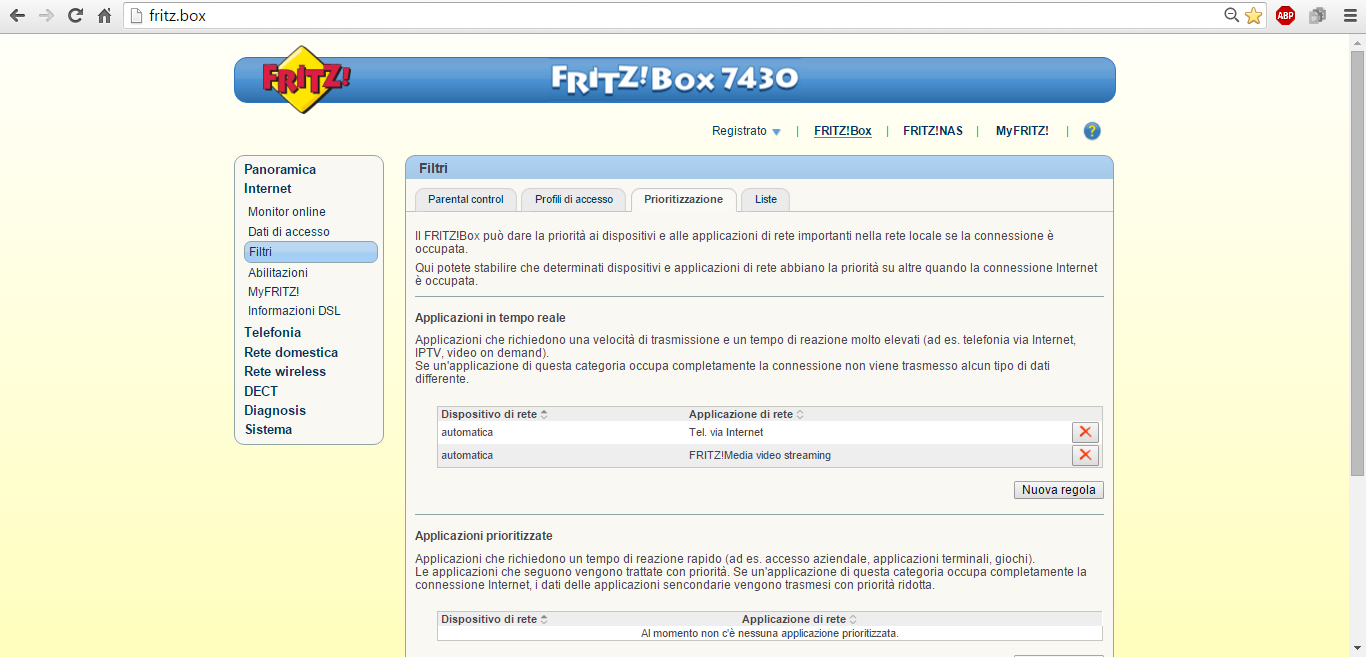Expand Rete domestica in the sidebar
The width and height of the screenshot is (1366, 657).
[290, 352]
